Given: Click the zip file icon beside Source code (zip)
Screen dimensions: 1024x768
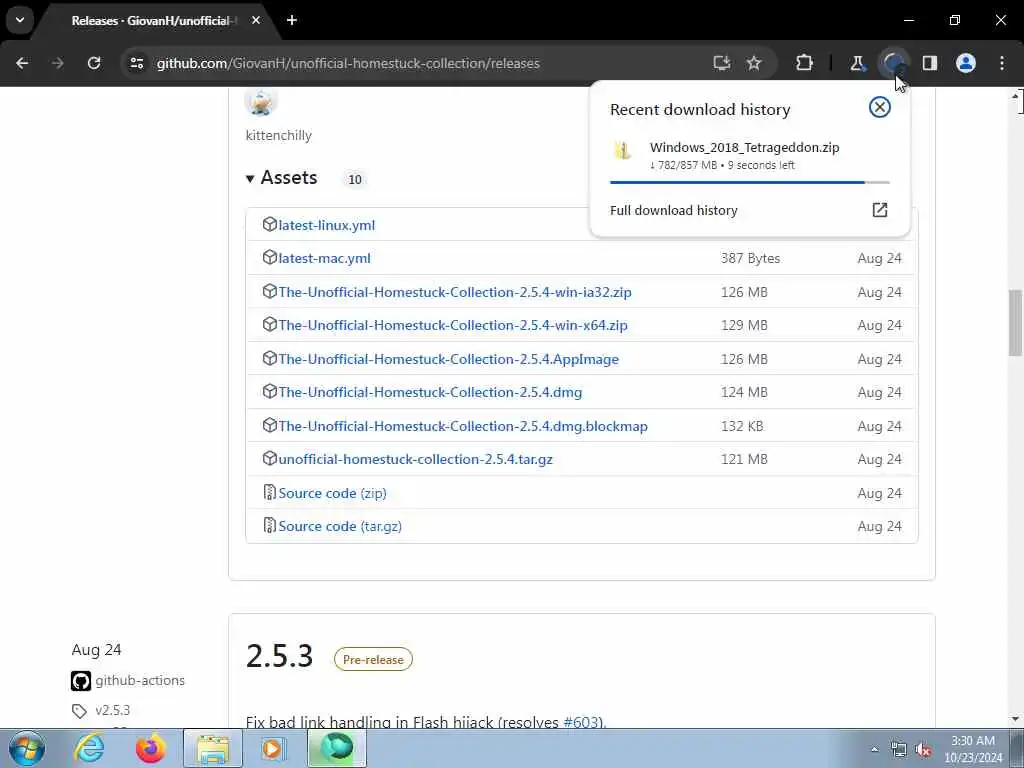Looking at the screenshot, I should tap(269, 492).
